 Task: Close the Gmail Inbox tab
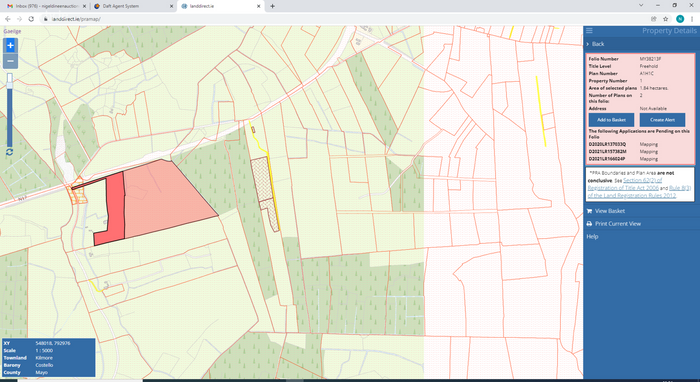(x=83, y=6)
